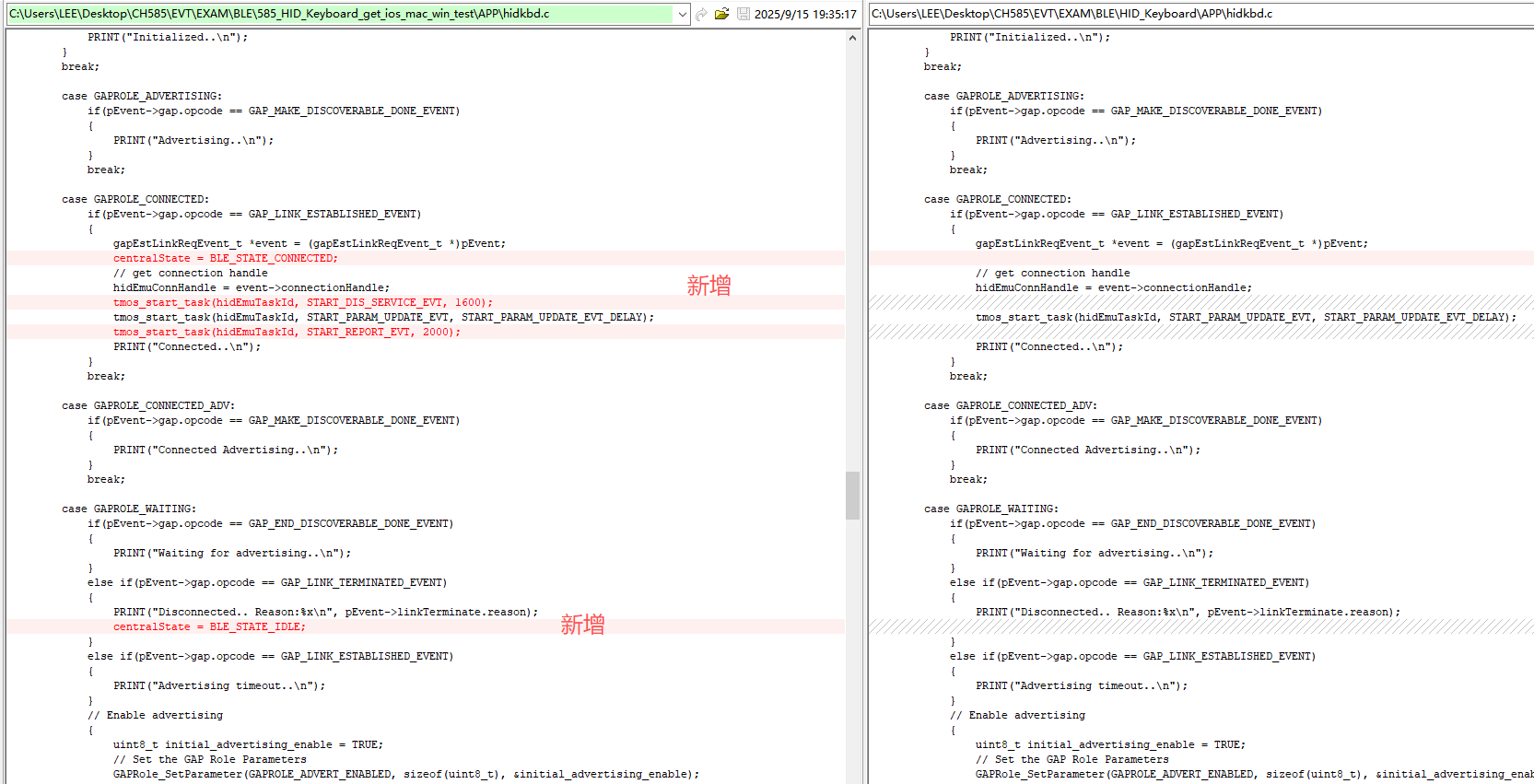The width and height of the screenshot is (1534, 784).
Task: Select added line 'centralState = BLE_STATE_IDLE;'
Action: 209,626
